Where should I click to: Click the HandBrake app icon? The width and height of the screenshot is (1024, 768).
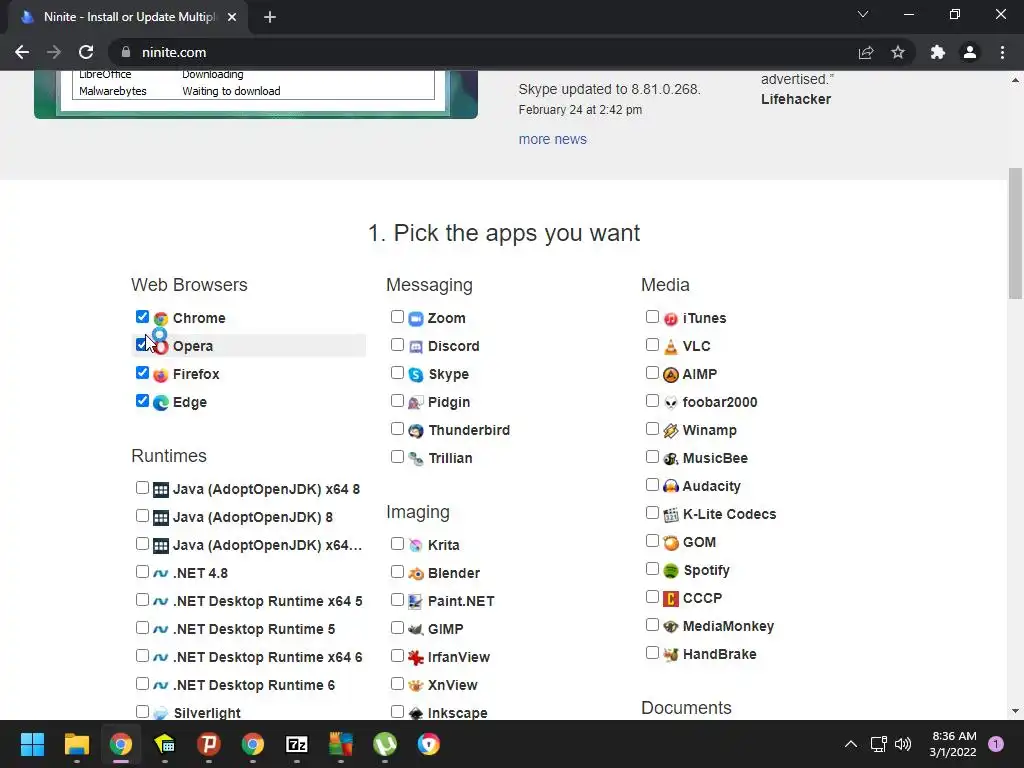[x=671, y=654]
